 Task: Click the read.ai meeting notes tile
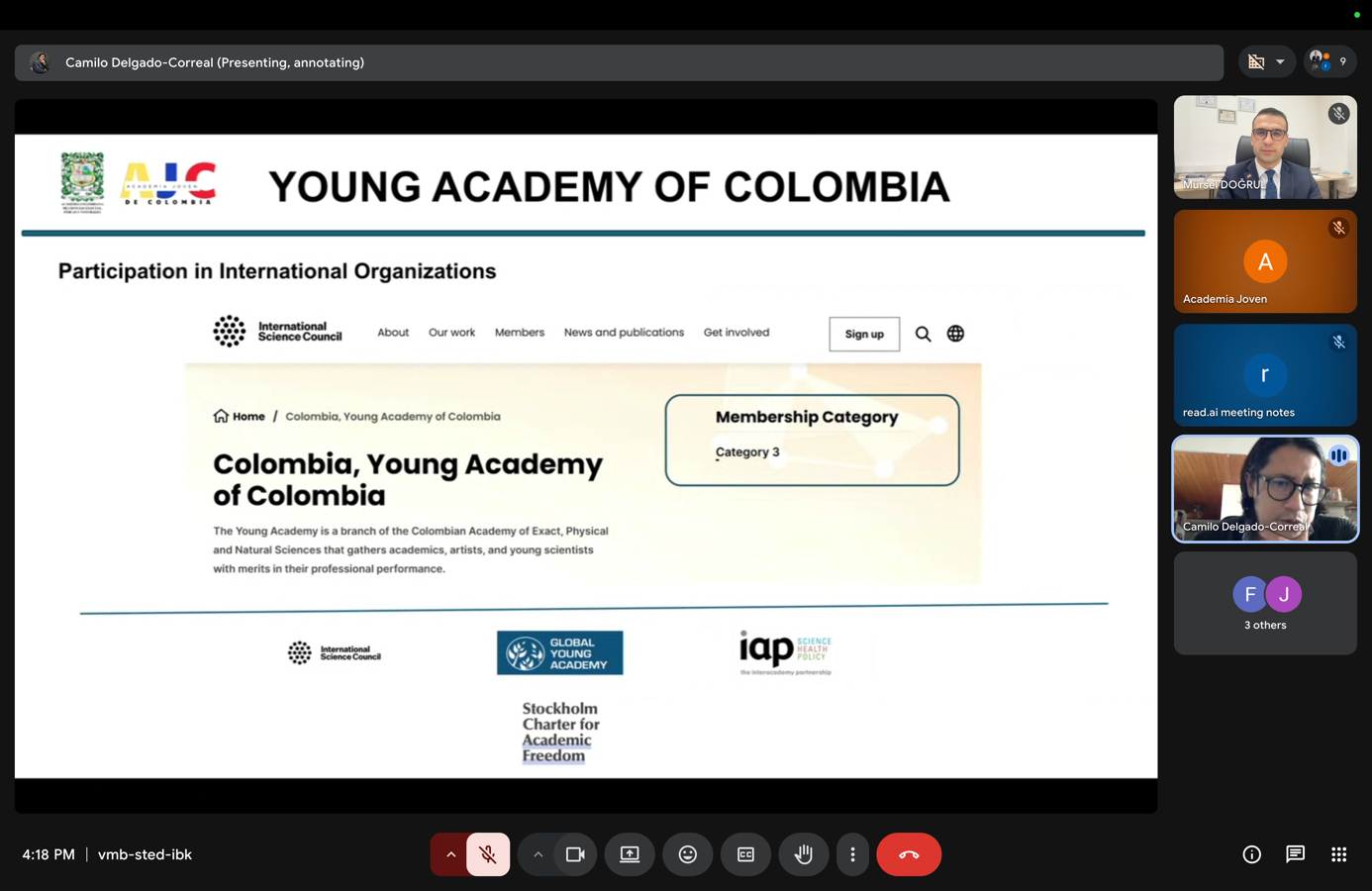(1264, 375)
